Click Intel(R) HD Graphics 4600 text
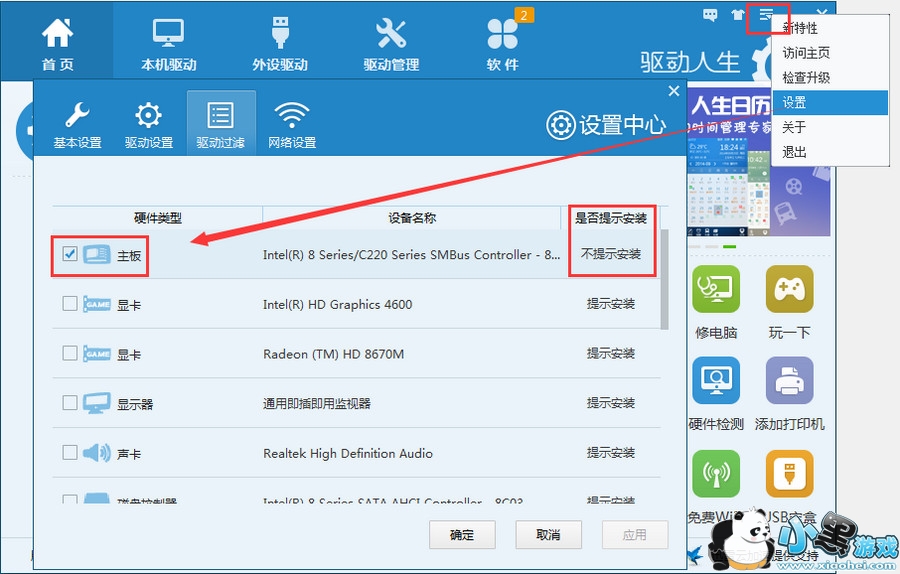This screenshot has width=900, height=574. click(x=338, y=305)
